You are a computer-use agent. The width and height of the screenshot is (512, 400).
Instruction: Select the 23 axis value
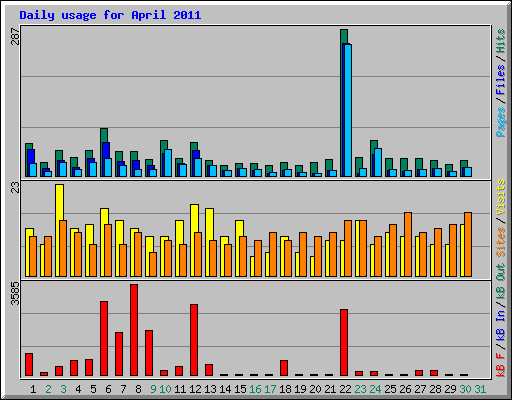point(15,188)
